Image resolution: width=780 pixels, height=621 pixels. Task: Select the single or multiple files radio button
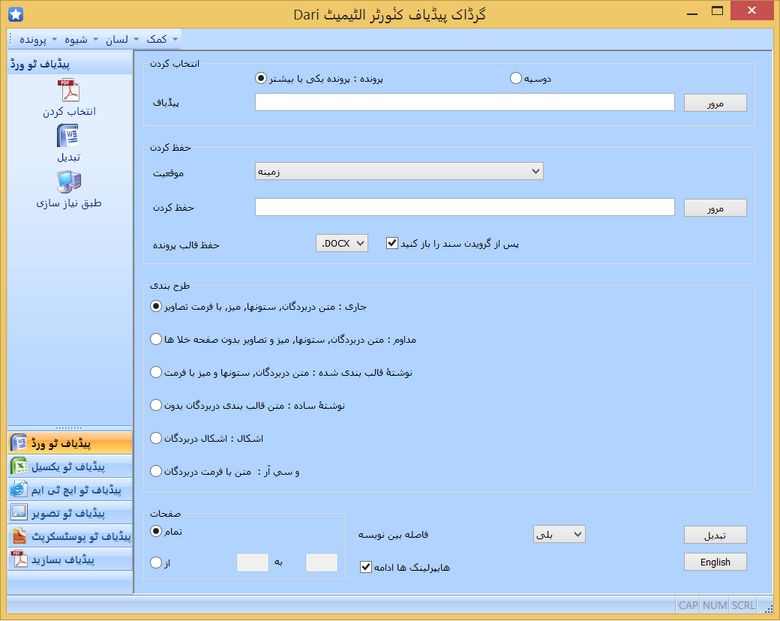pyautogui.click(x=261, y=78)
